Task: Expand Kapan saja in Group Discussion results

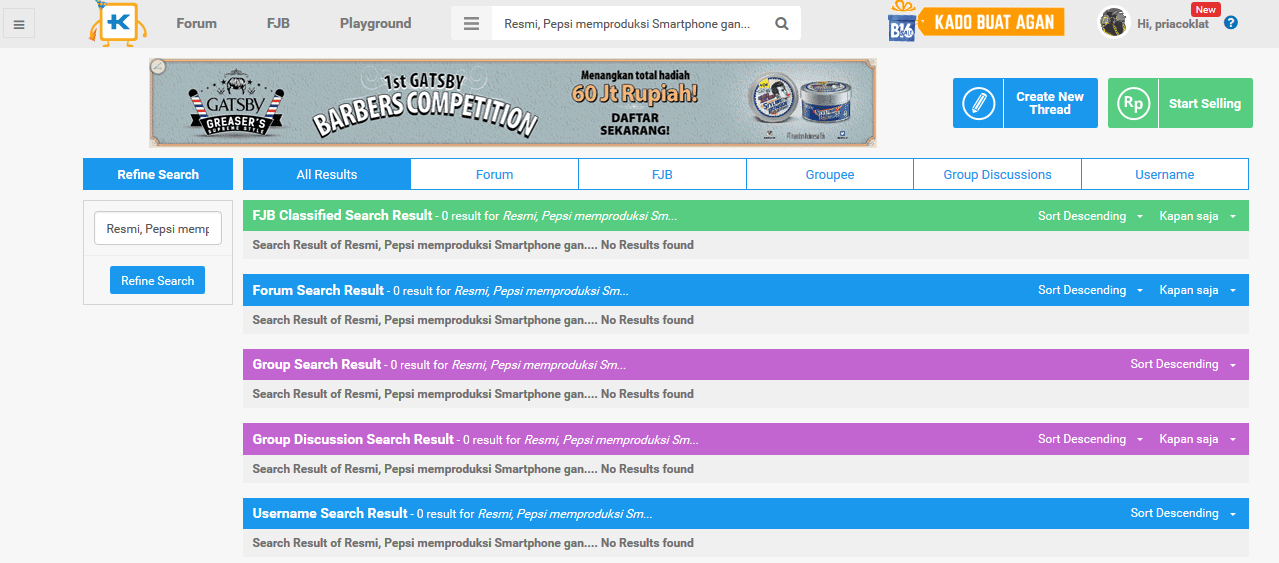Action: pos(1197,439)
